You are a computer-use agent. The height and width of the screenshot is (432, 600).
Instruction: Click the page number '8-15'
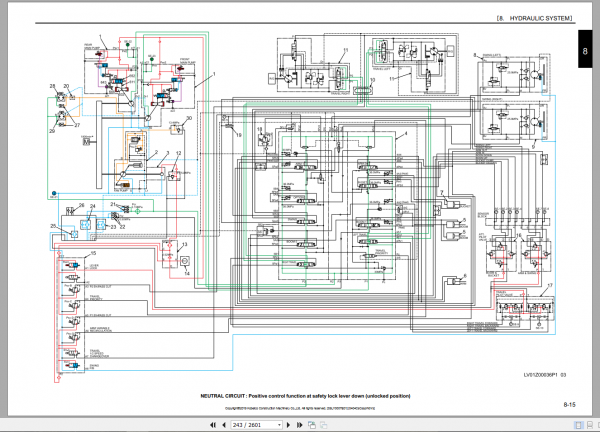pos(569,404)
